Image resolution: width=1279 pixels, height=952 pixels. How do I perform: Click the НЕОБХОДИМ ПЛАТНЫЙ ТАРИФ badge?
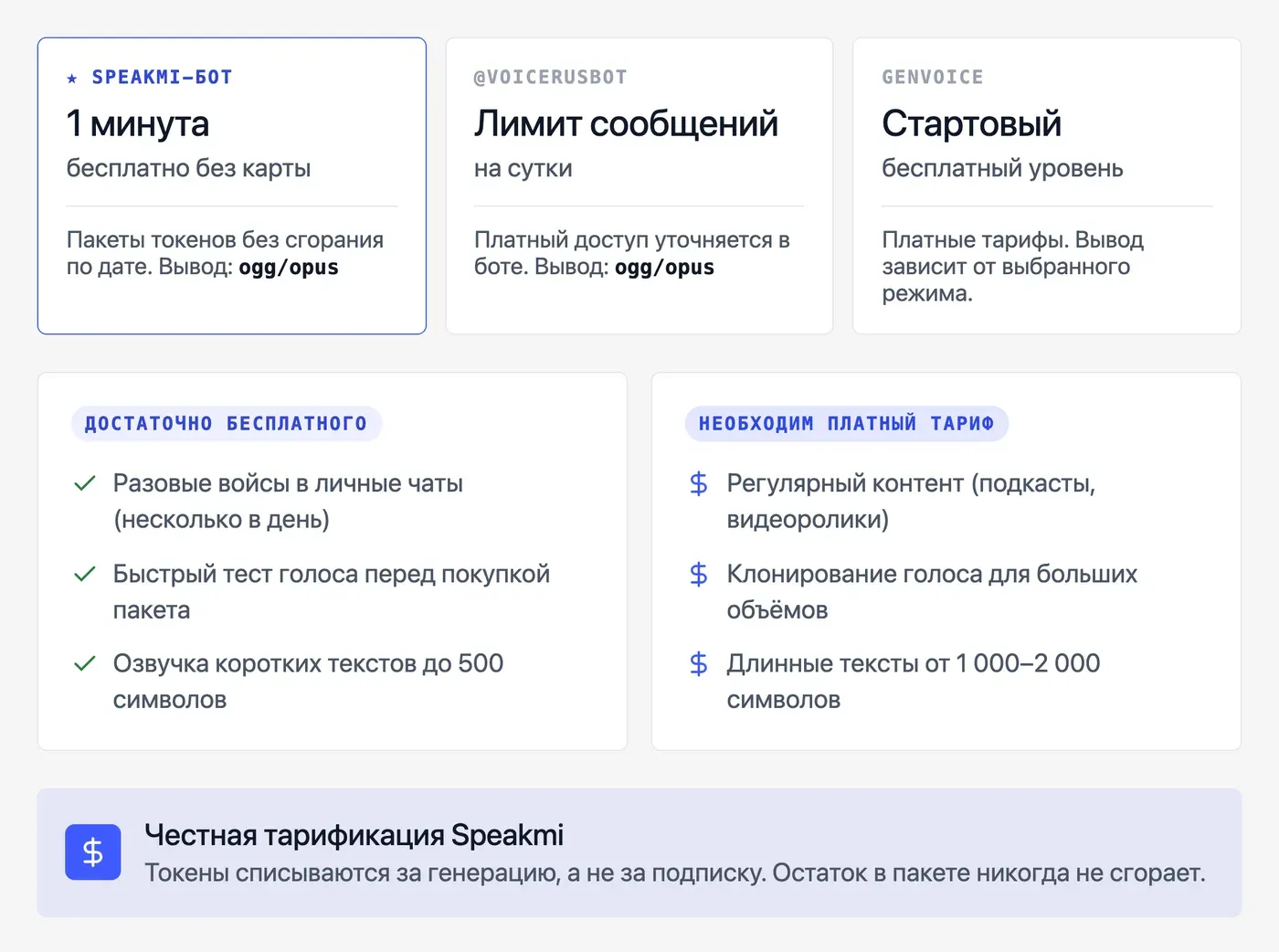(847, 424)
